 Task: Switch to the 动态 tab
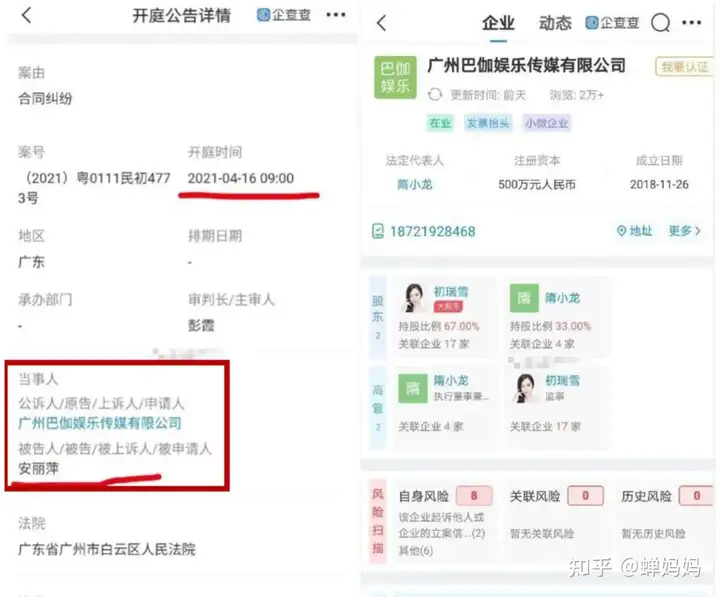pos(555,23)
